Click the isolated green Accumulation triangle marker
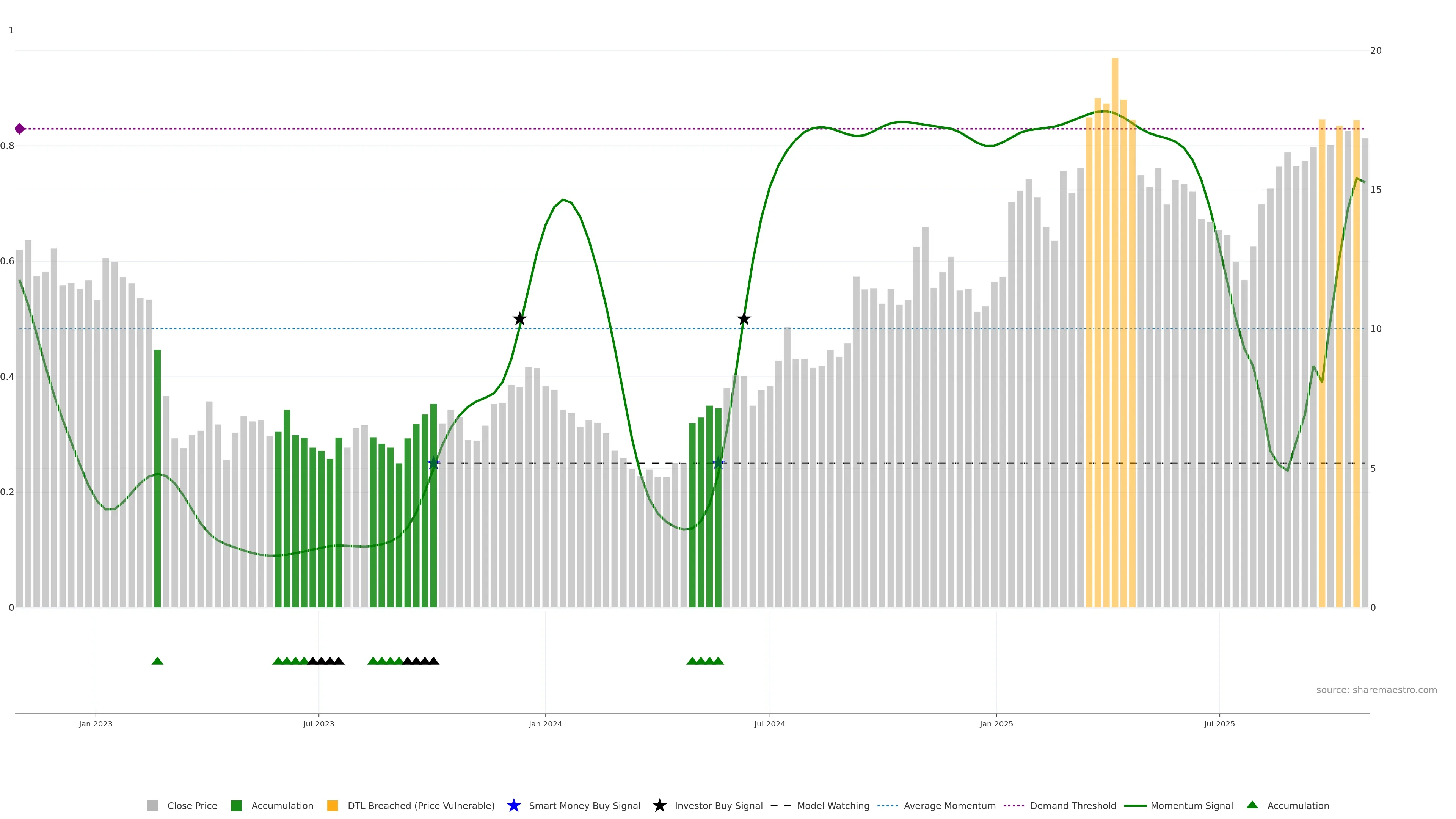1456x819 pixels. (x=158, y=661)
